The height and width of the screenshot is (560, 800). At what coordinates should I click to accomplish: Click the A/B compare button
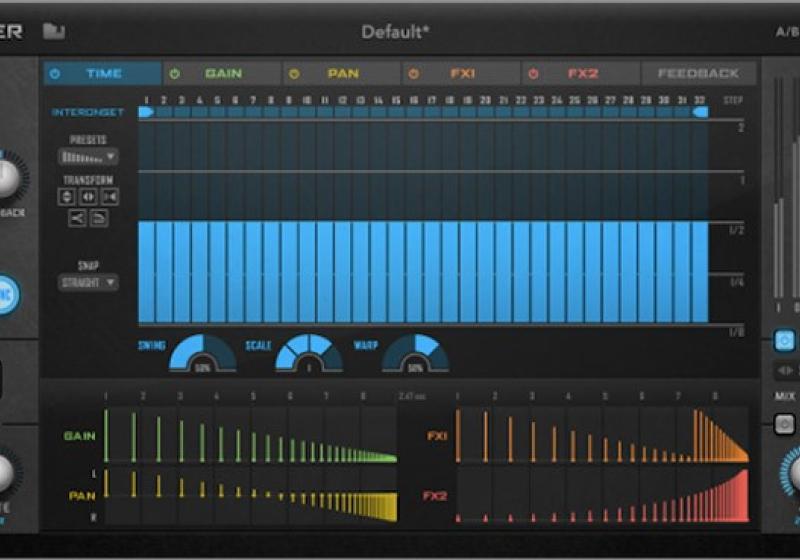coord(786,32)
